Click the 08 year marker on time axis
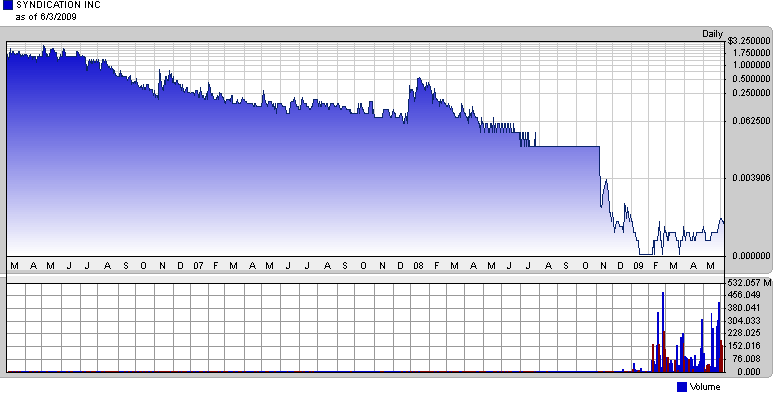777x395 pixels. pos(418,266)
